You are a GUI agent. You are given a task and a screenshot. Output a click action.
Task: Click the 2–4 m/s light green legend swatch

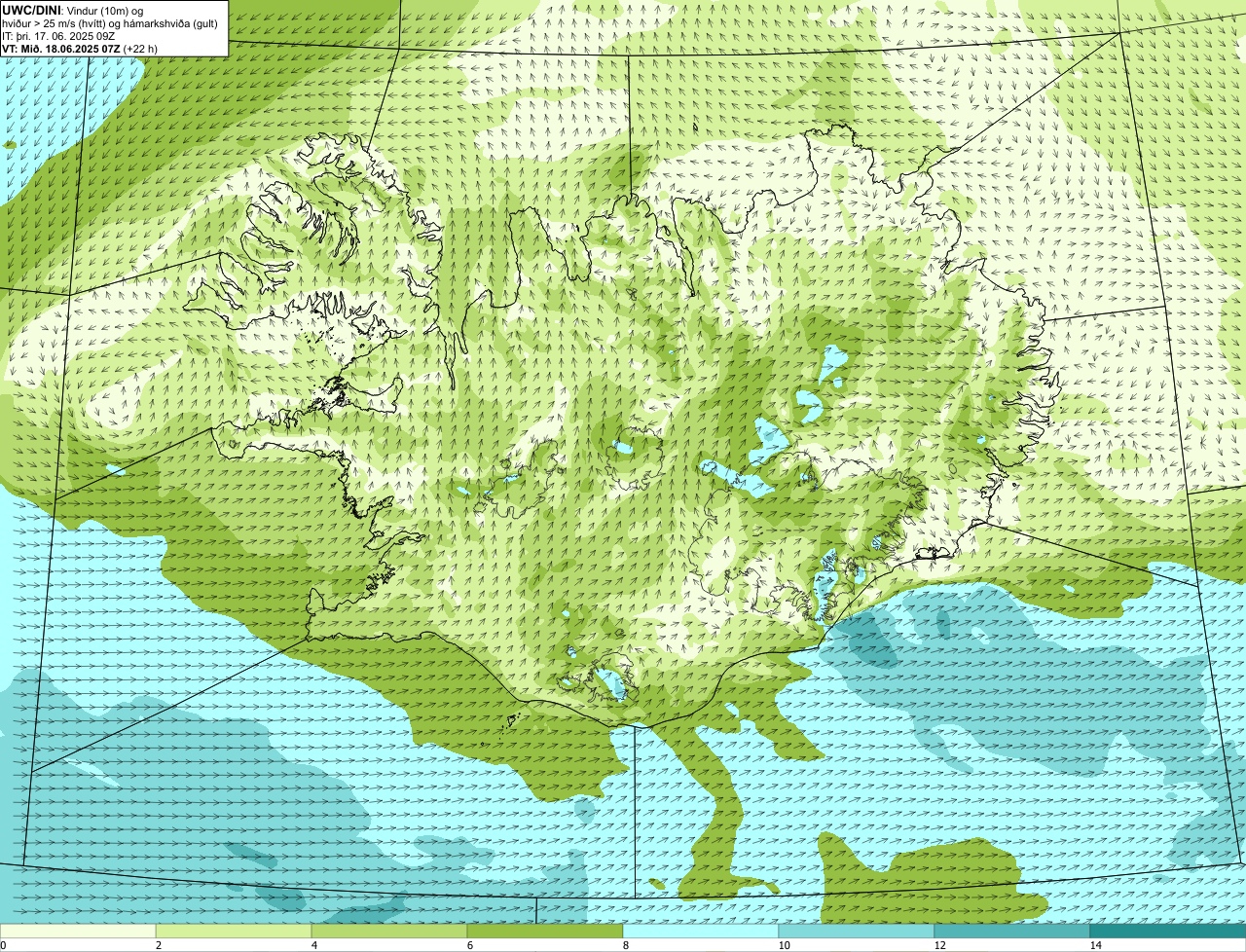(x=234, y=931)
